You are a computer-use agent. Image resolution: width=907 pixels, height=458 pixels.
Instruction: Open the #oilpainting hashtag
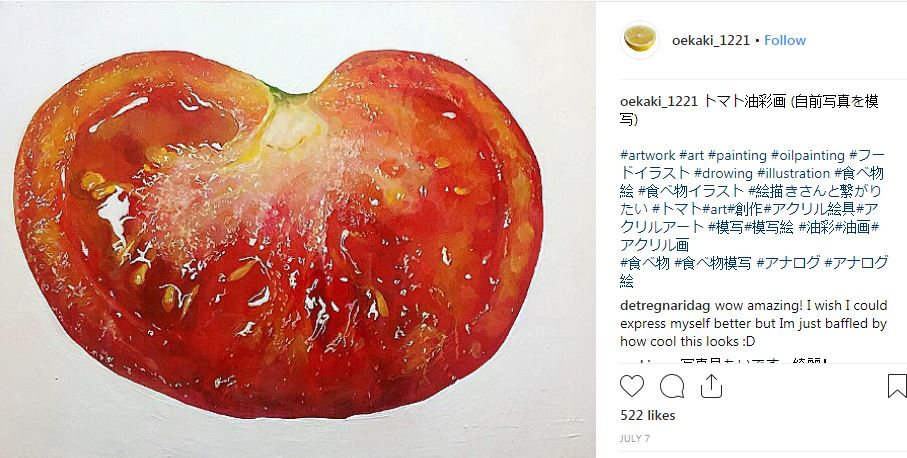tap(808, 156)
